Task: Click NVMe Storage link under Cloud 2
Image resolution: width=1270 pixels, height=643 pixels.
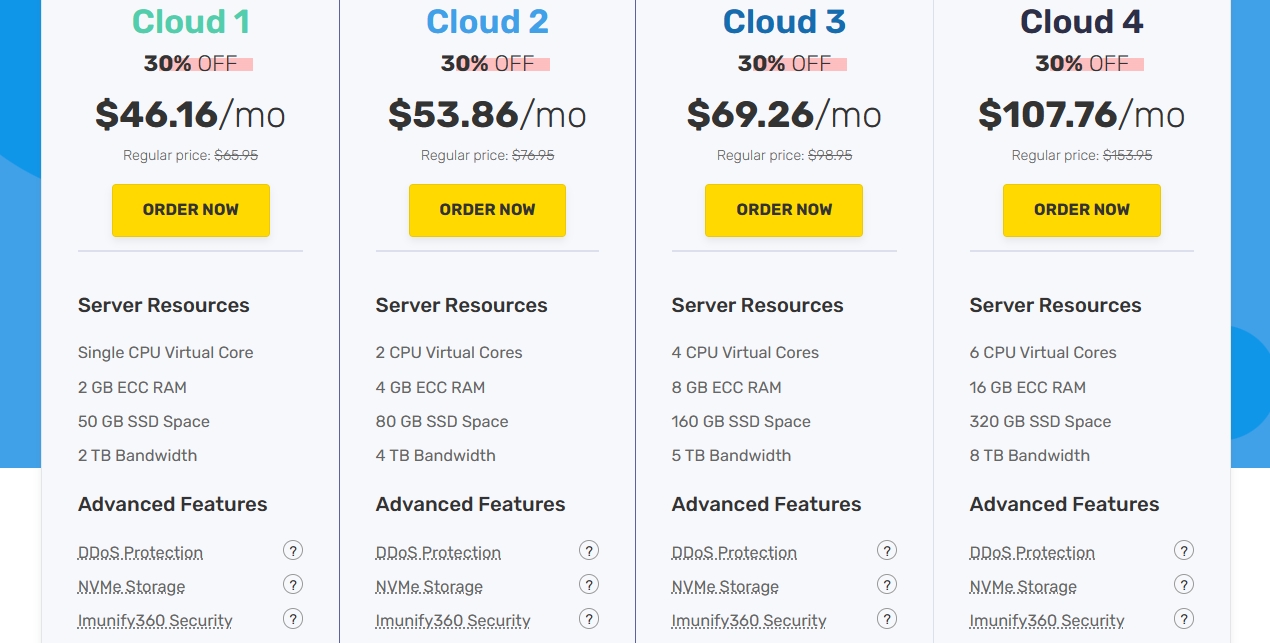Action: point(429,587)
